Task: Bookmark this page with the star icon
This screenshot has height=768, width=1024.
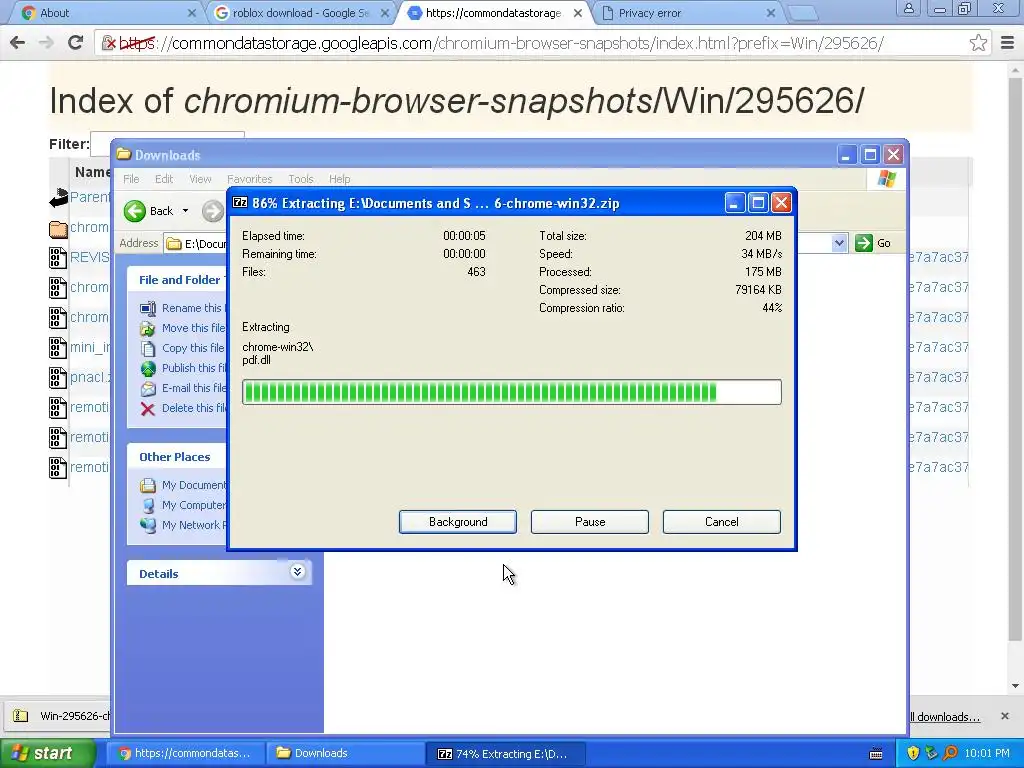Action: (978, 43)
